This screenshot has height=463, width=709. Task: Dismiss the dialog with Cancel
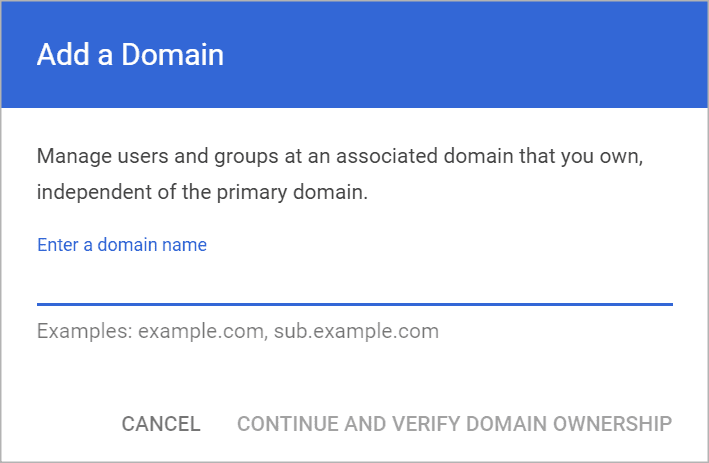pos(161,424)
